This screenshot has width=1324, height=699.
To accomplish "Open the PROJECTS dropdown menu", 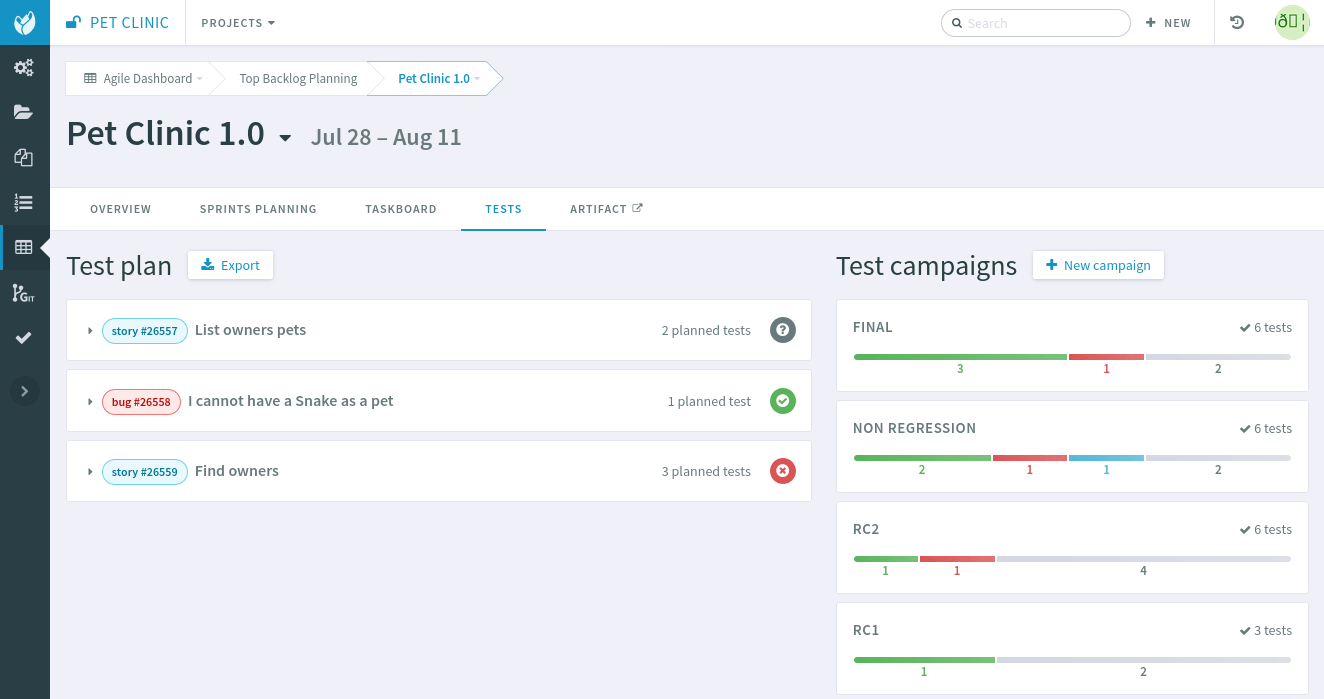I will (237, 22).
